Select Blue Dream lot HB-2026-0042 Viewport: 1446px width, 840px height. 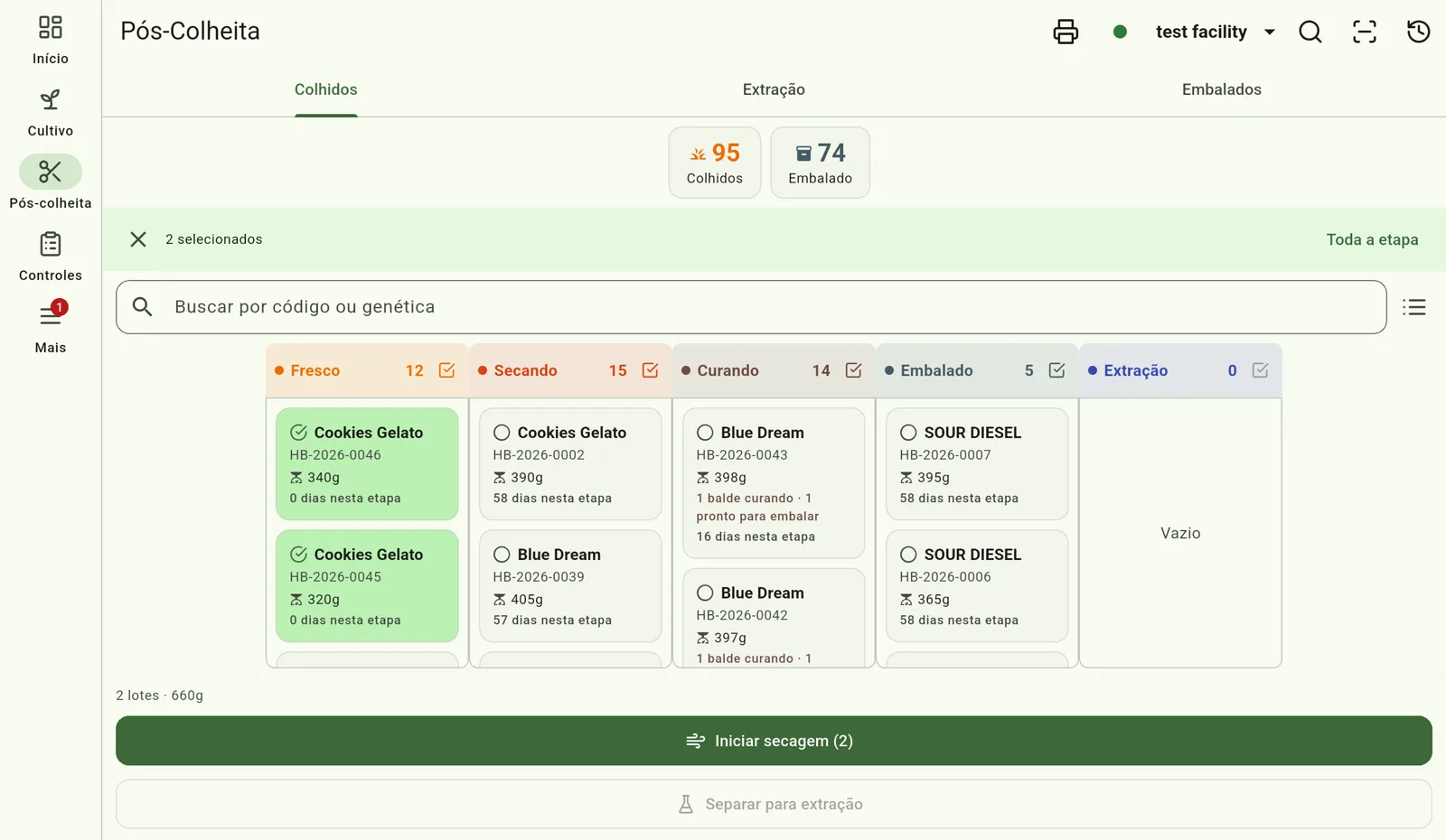click(774, 618)
